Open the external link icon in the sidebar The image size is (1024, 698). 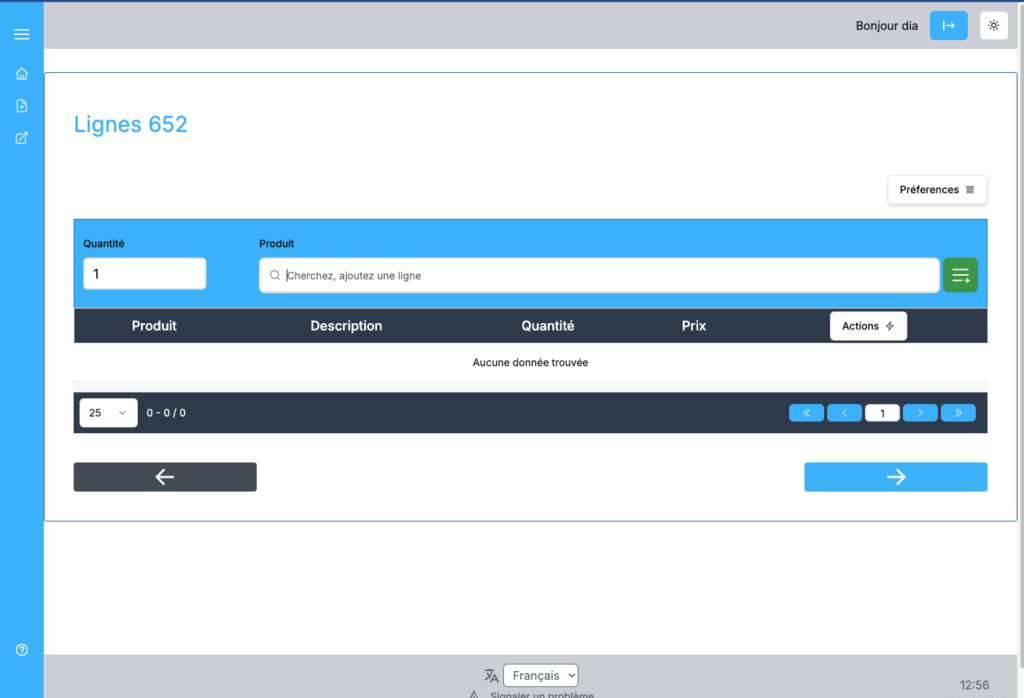(x=21, y=137)
